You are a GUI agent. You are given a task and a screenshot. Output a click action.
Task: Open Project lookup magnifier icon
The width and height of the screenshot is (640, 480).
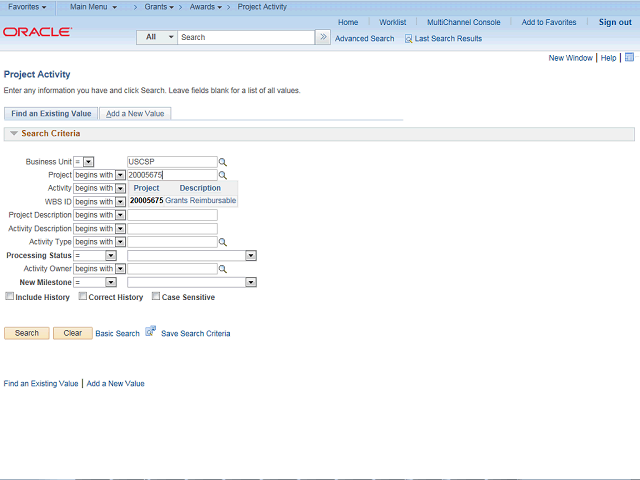222,175
